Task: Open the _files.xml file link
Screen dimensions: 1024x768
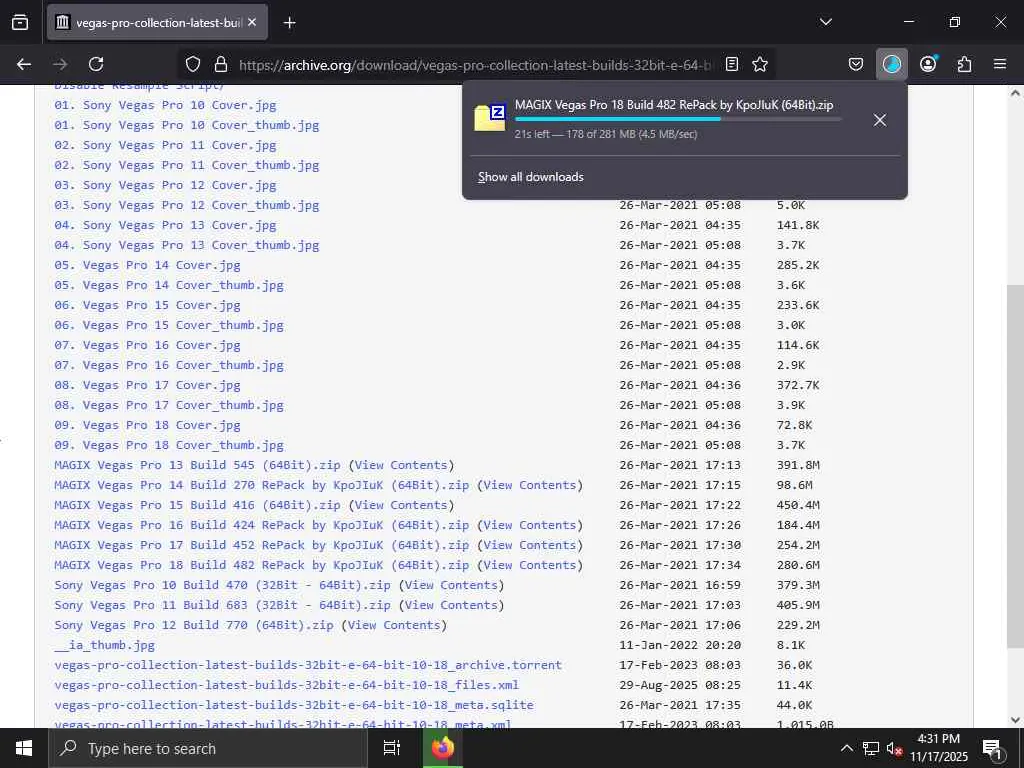Action: pyautogui.click(x=287, y=686)
